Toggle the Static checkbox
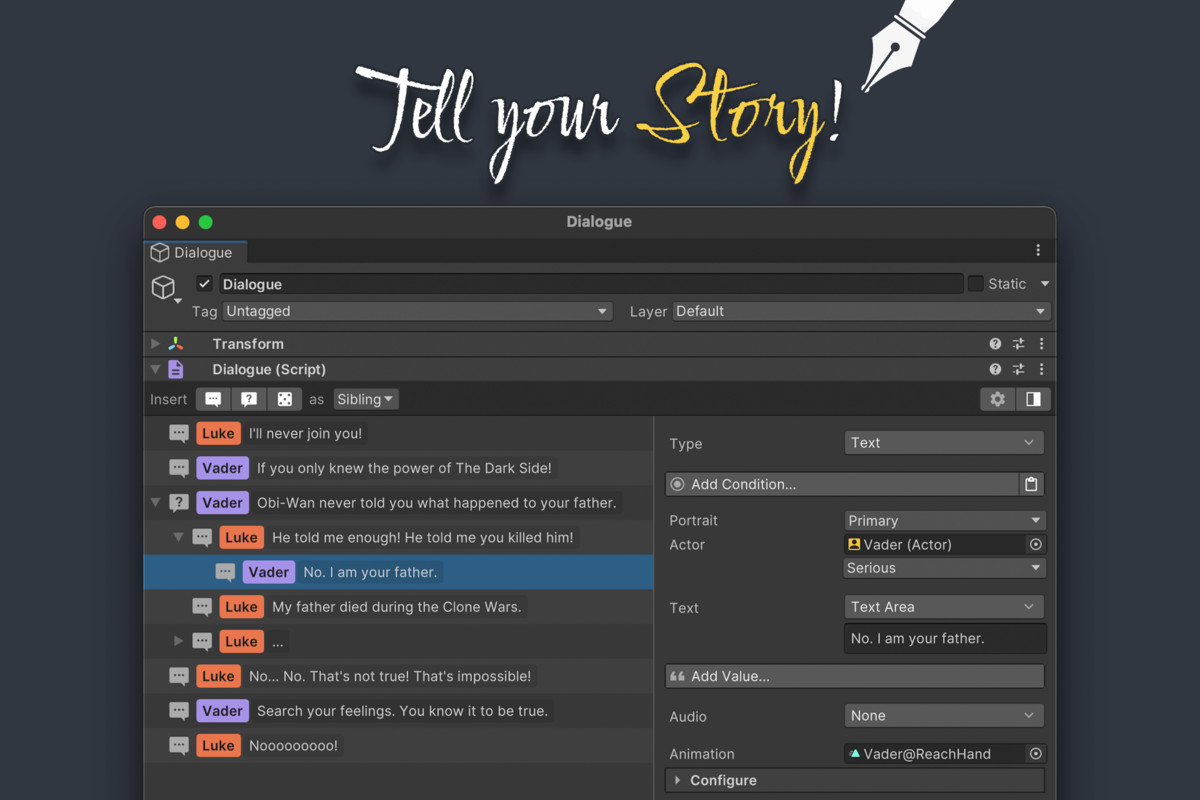1200x800 pixels. click(975, 283)
